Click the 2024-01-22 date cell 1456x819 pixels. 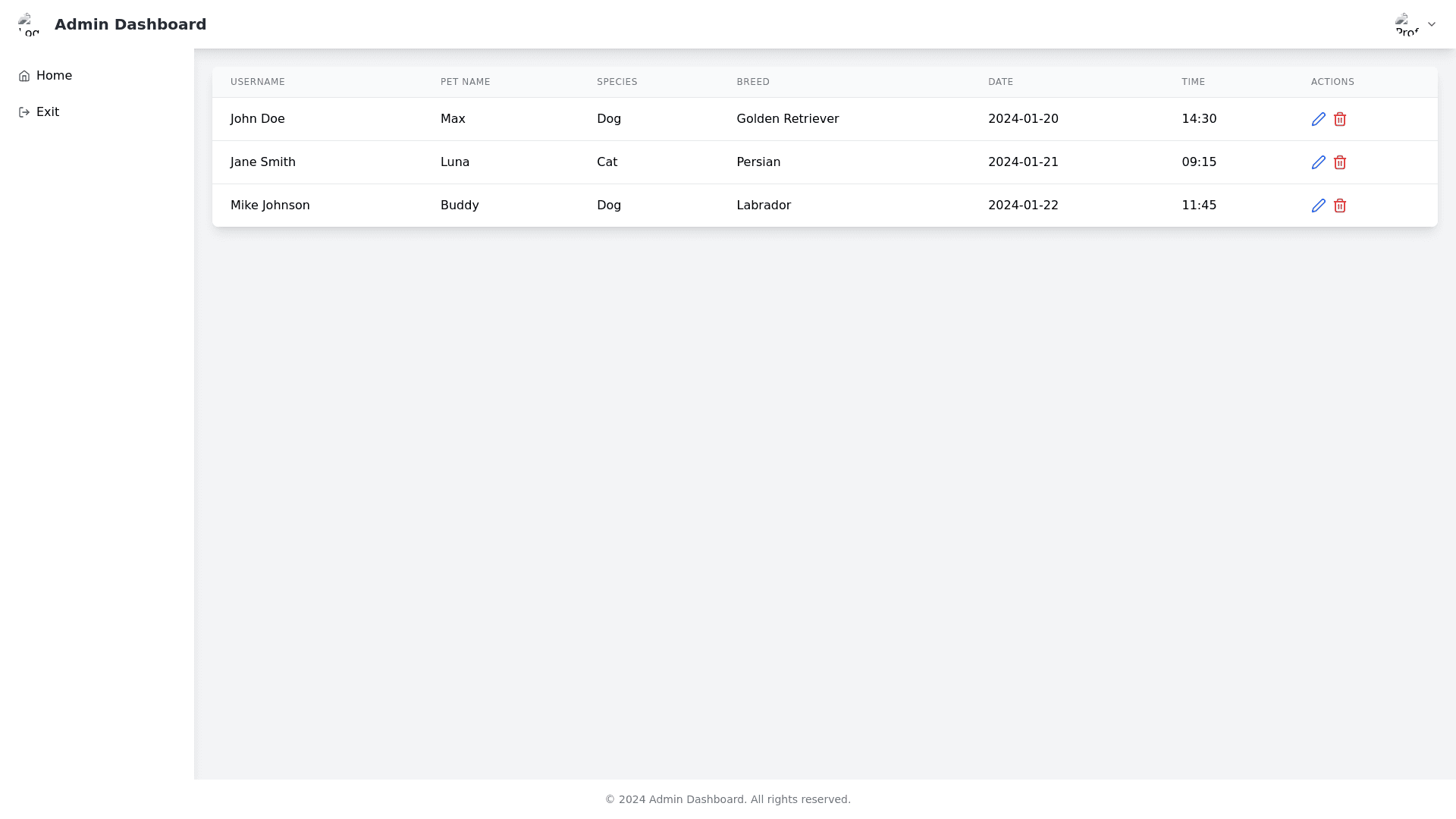1023,206
